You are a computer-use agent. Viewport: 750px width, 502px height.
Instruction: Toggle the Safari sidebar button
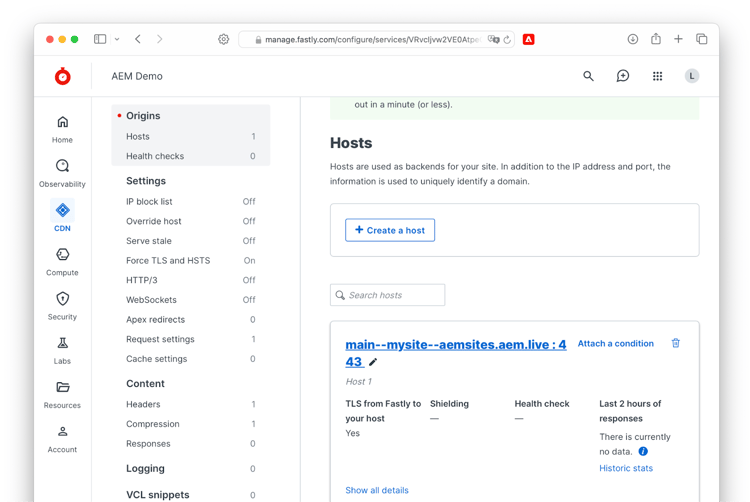[100, 39]
